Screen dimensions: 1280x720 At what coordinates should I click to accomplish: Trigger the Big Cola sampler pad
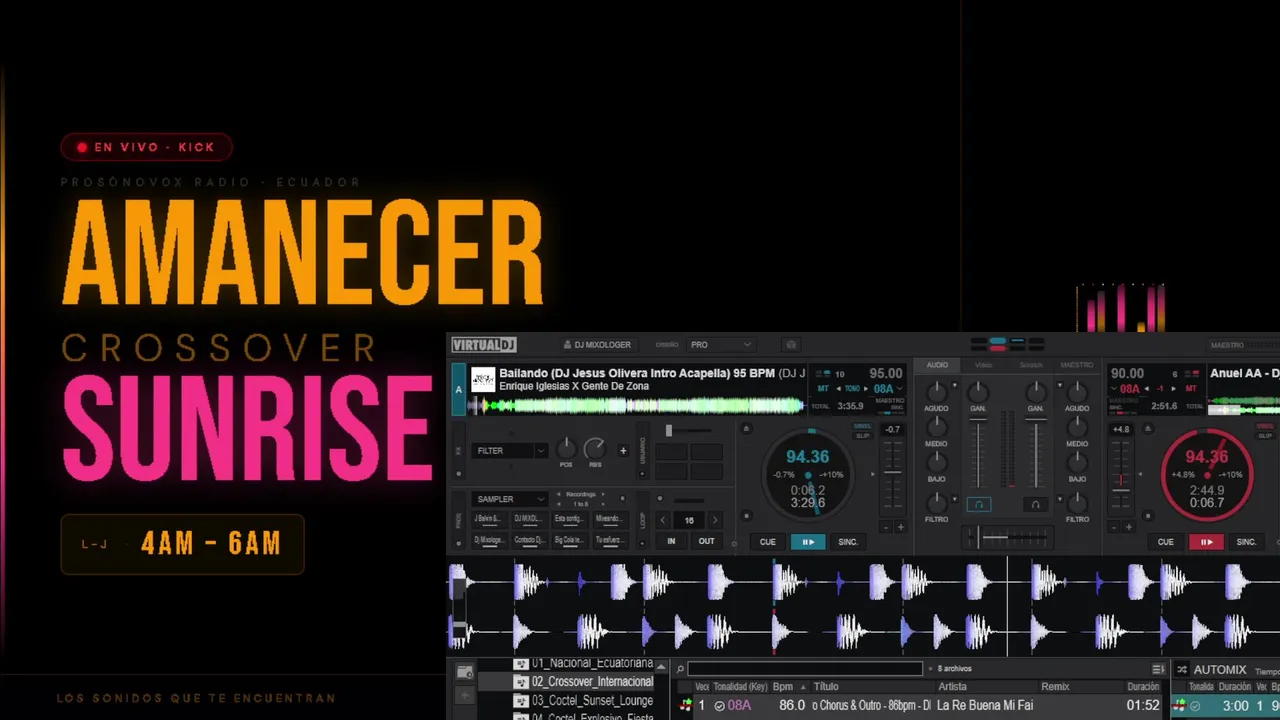(568, 540)
